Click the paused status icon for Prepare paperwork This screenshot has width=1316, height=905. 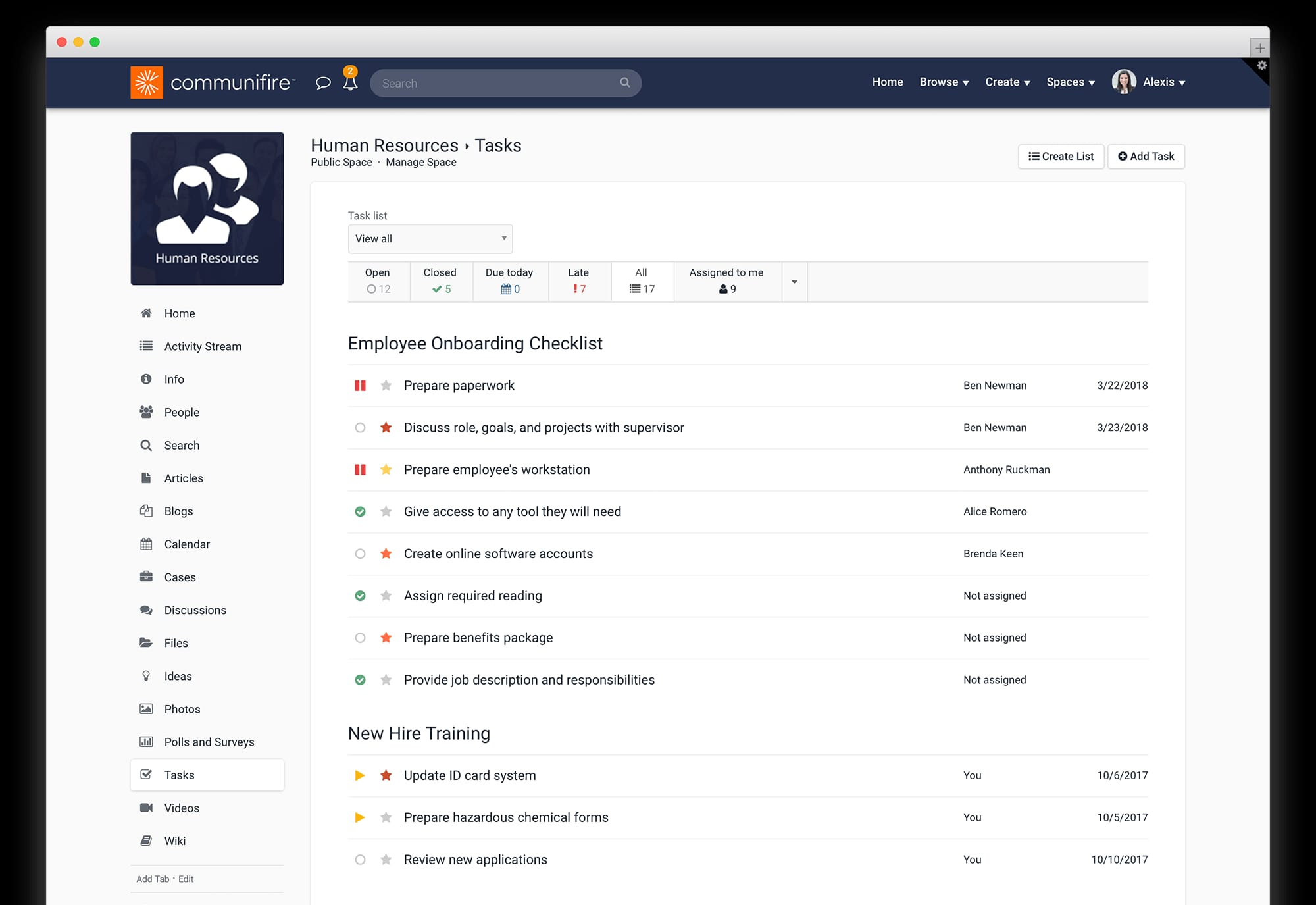coord(360,385)
